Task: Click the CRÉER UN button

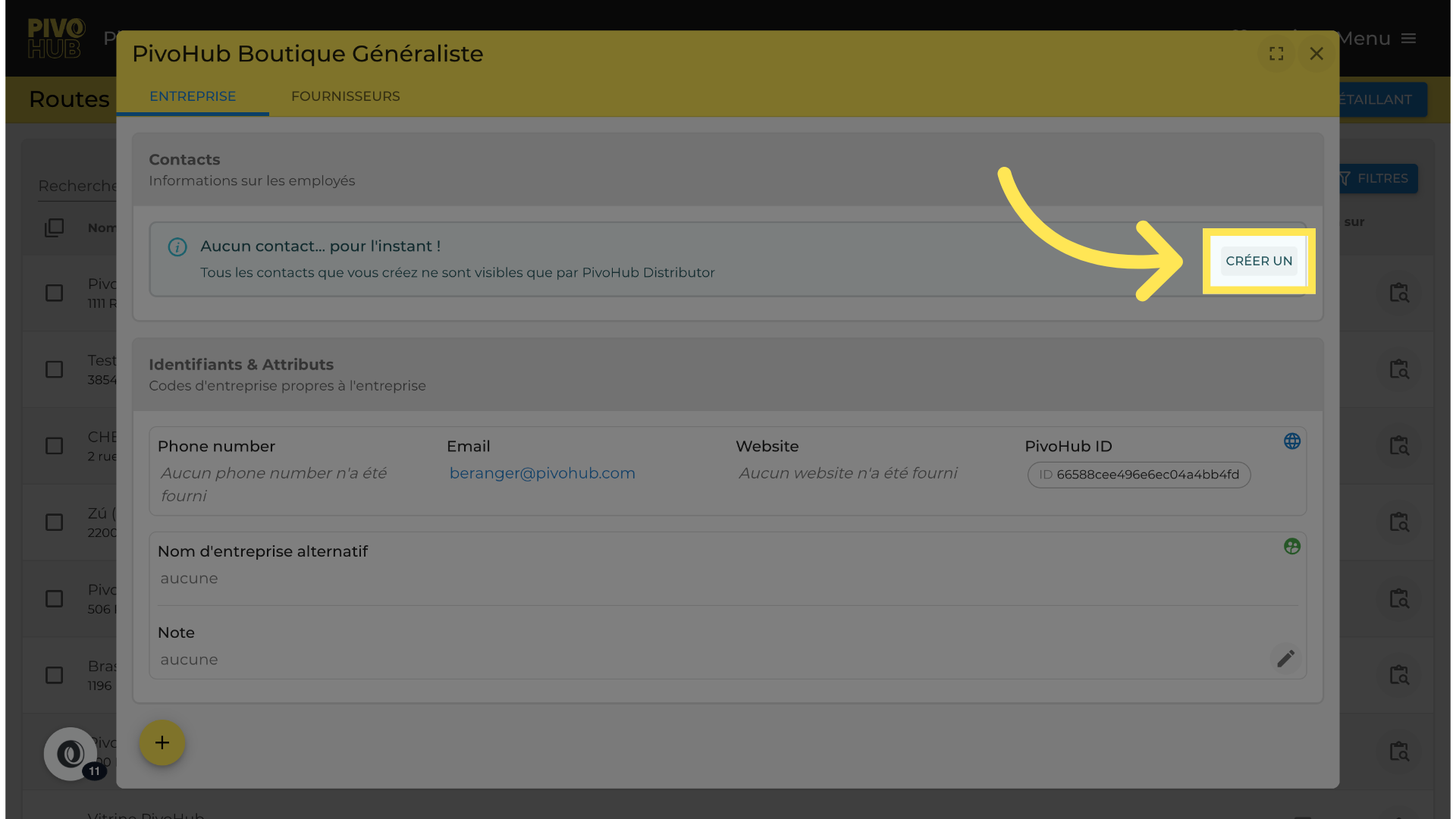Action: (x=1258, y=261)
